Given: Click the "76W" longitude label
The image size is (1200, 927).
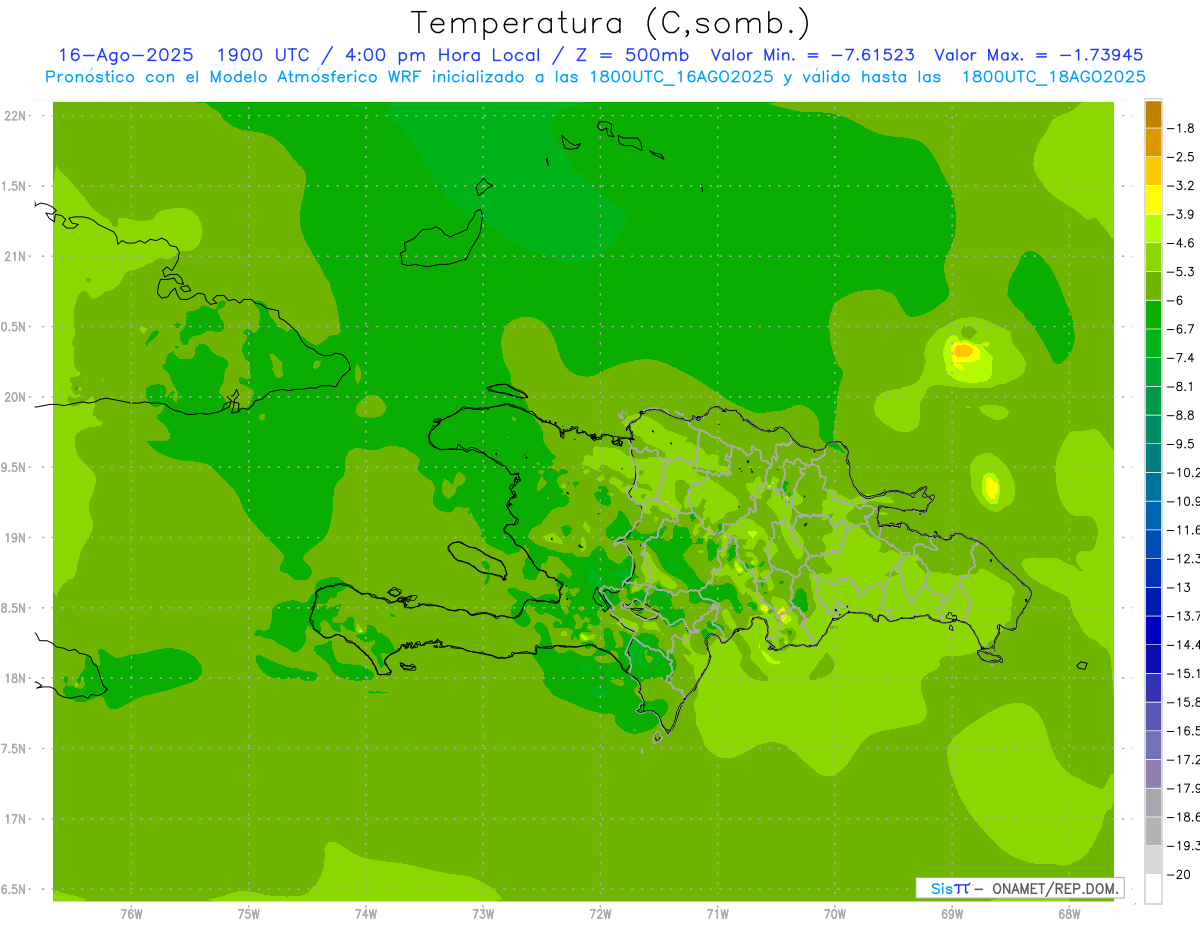Looking at the screenshot, I should (x=131, y=914).
